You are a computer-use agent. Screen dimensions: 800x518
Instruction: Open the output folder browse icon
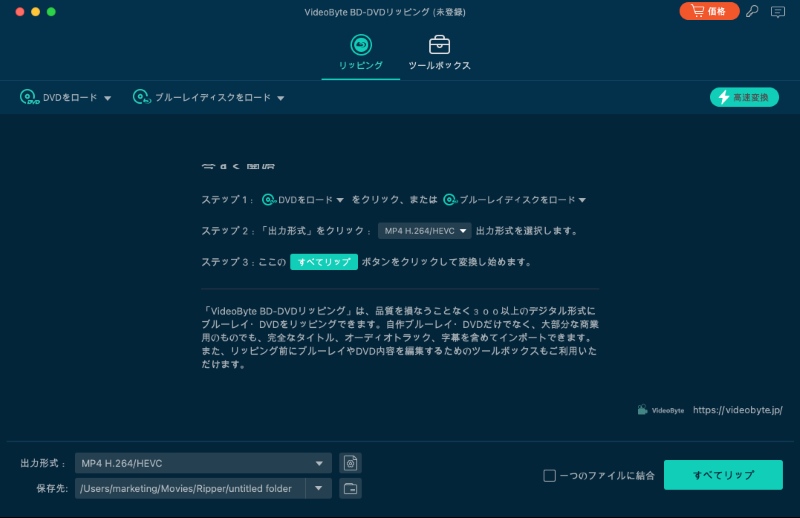coord(350,488)
